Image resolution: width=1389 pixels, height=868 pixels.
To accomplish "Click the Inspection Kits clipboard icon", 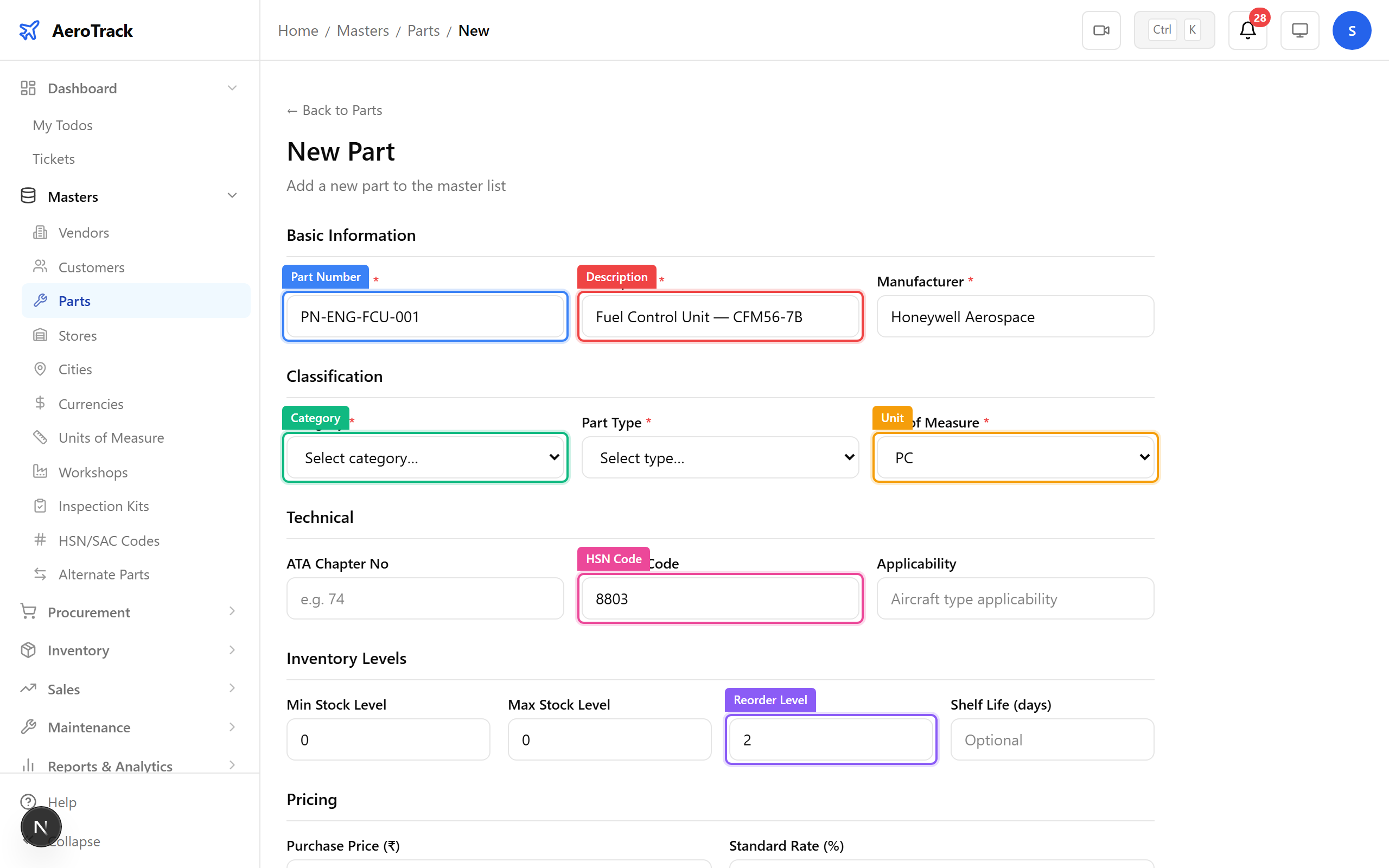I will click(x=40, y=505).
